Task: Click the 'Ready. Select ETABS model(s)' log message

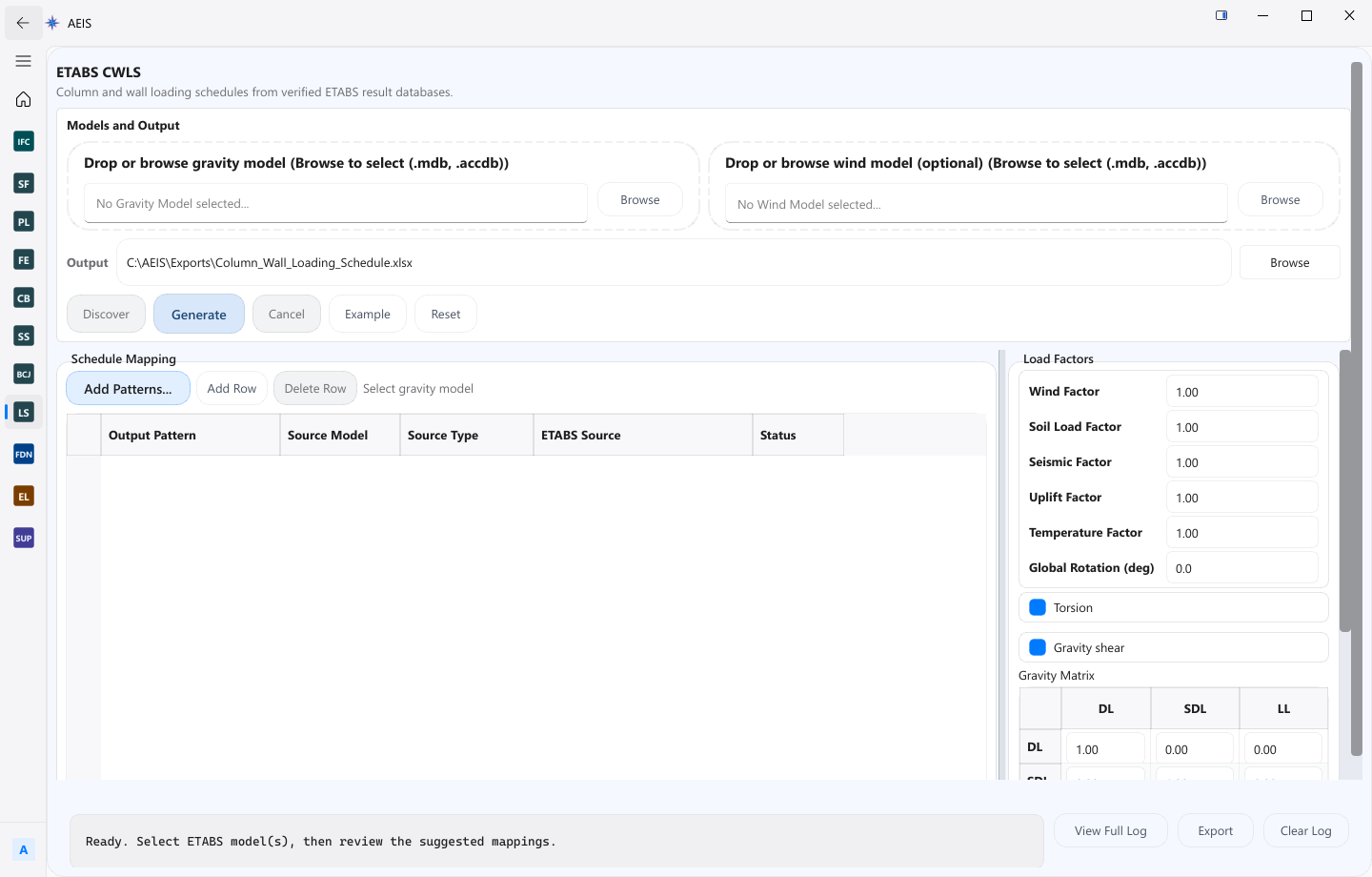Action: pos(321,841)
